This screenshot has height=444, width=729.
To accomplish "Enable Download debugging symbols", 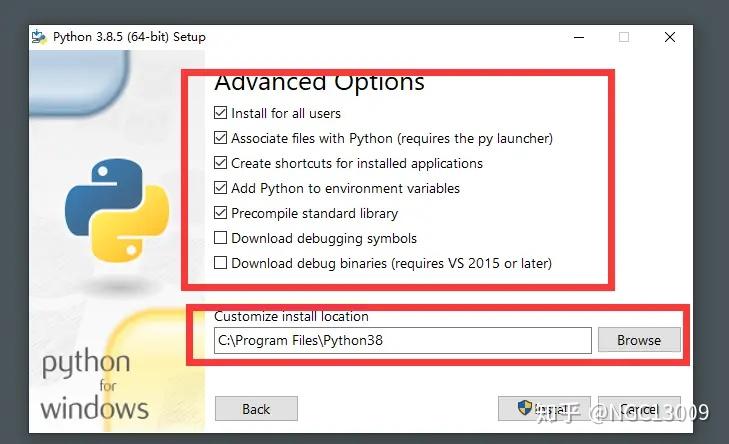I will pyautogui.click(x=221, y=238).
